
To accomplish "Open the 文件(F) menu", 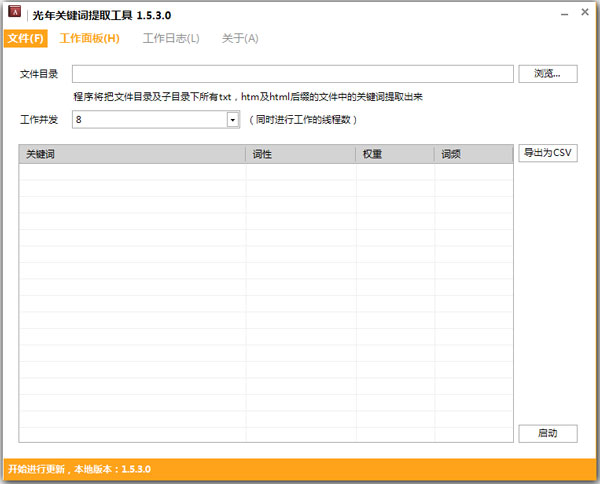I will click(26, 38).
